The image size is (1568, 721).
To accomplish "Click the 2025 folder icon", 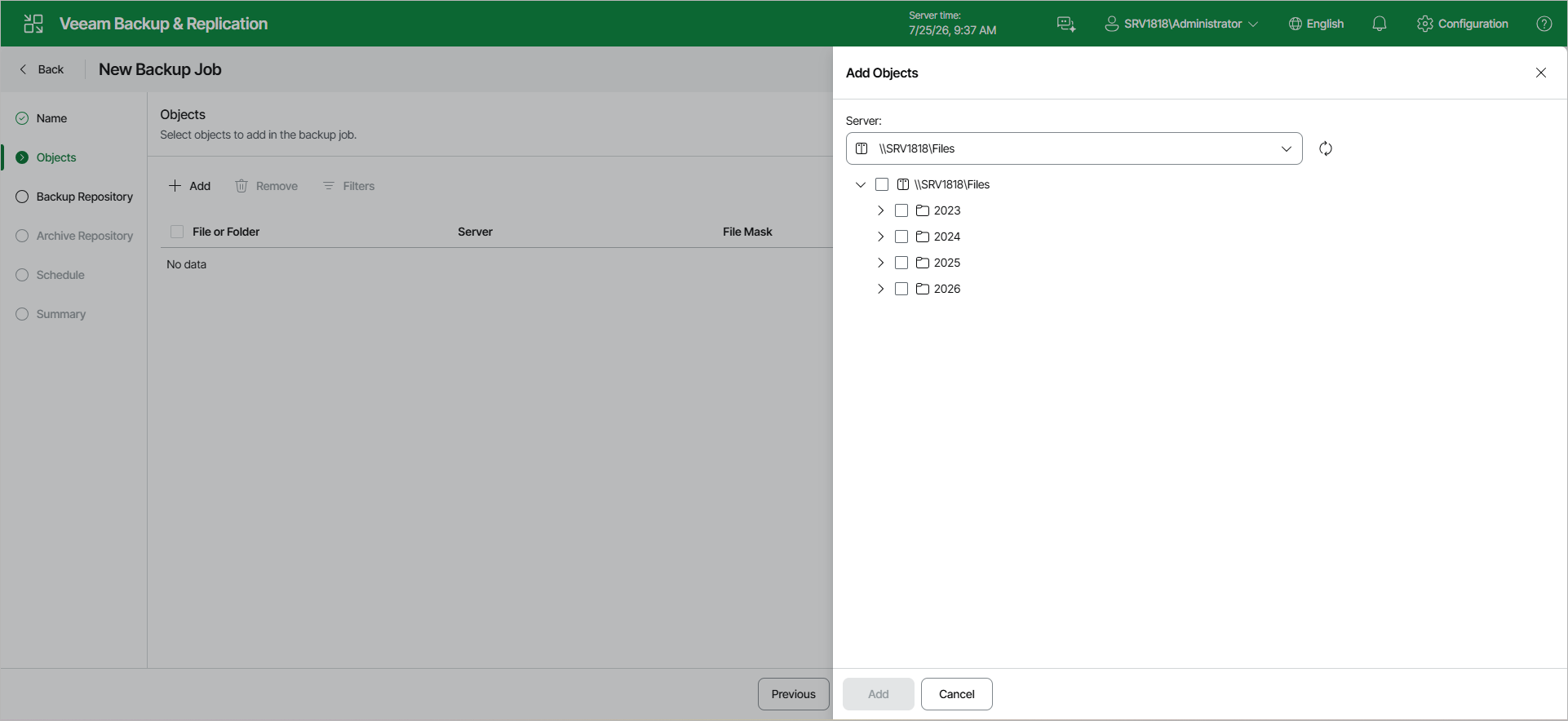I will click(923, 263).
